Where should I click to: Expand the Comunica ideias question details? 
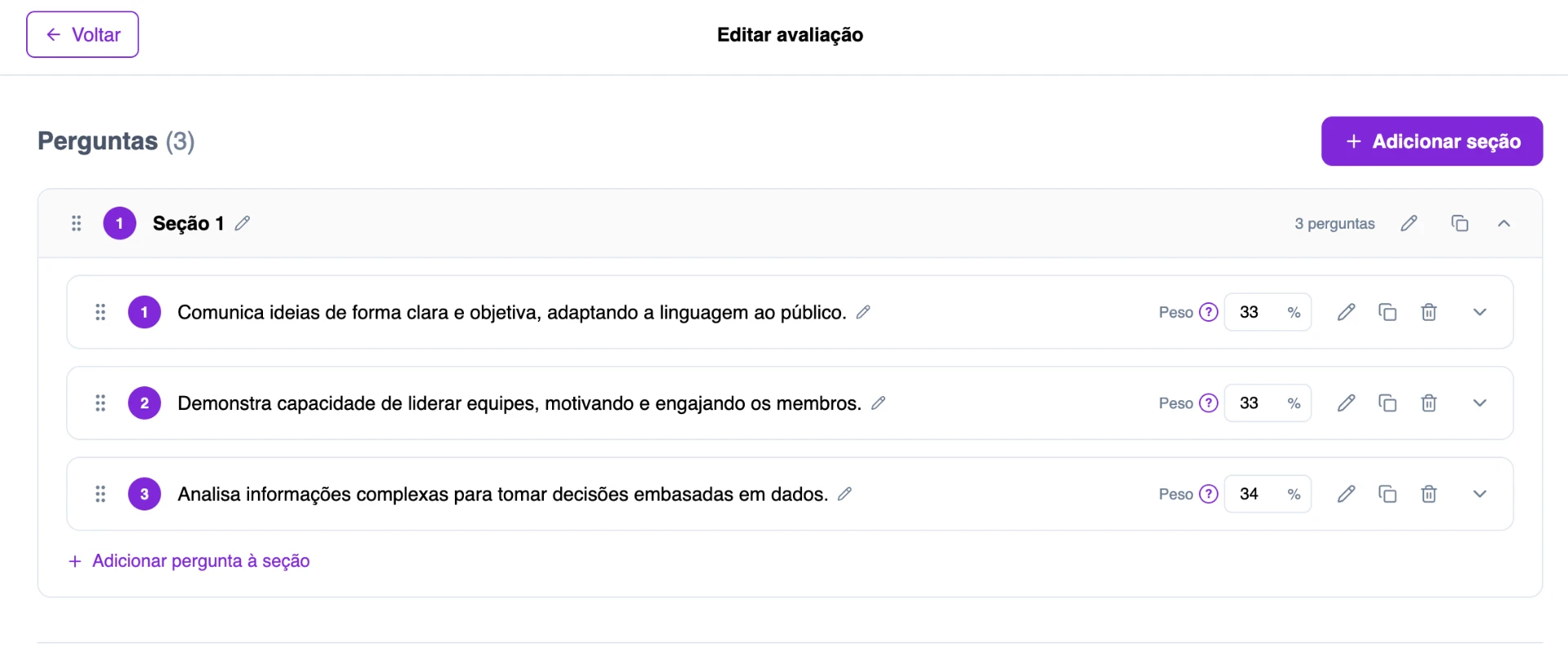tap(1480, 312)
